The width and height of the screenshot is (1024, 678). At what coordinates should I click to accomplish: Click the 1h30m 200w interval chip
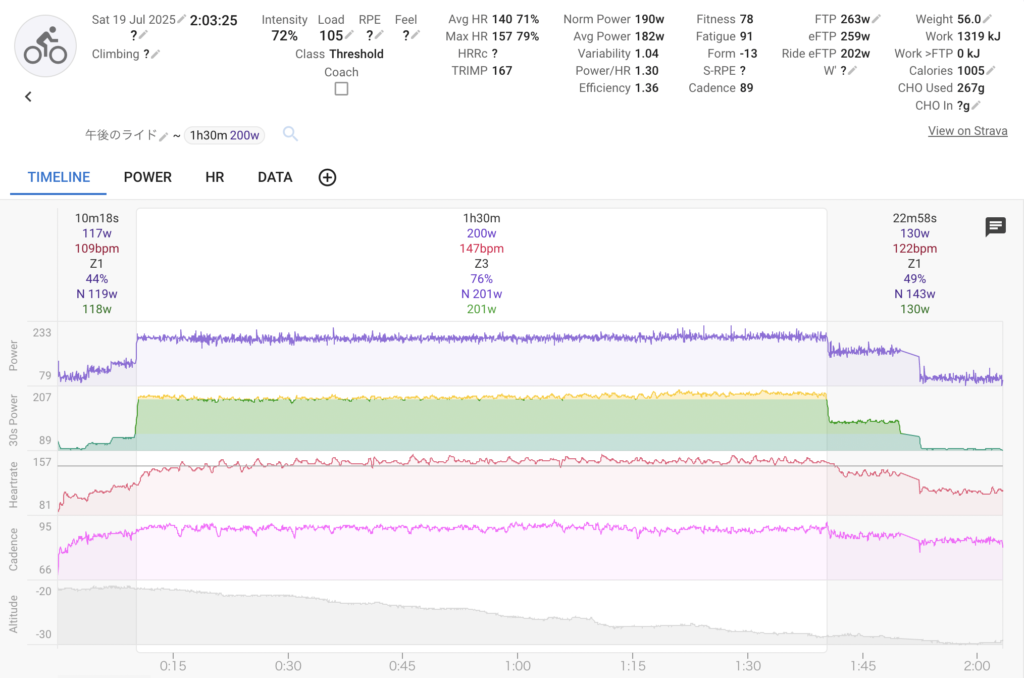click(x=225, y=135)
